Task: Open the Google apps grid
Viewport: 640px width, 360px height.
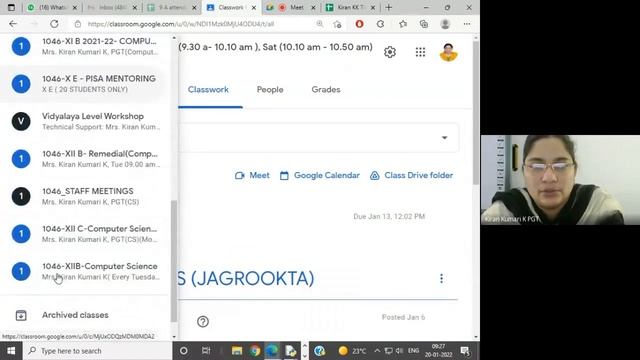Action: (x=420, y=52)
